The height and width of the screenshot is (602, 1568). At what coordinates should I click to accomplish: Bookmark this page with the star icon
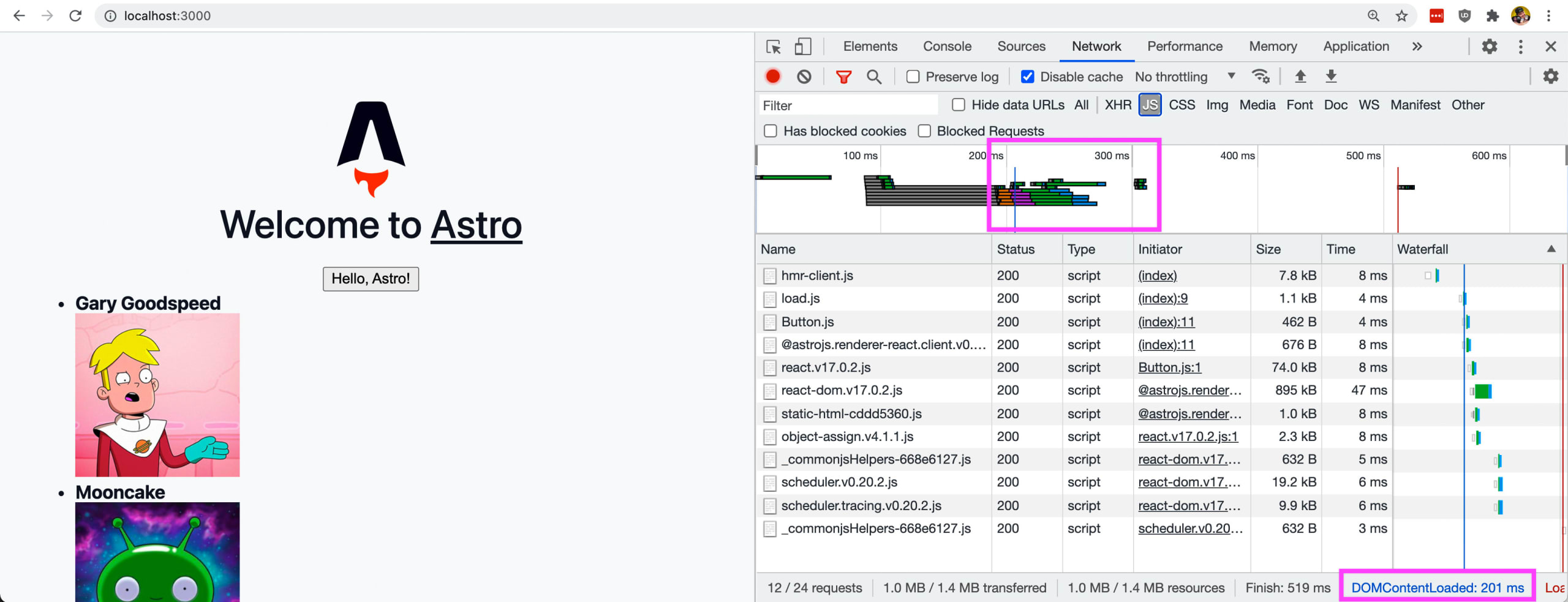[x=1401, y=16]
